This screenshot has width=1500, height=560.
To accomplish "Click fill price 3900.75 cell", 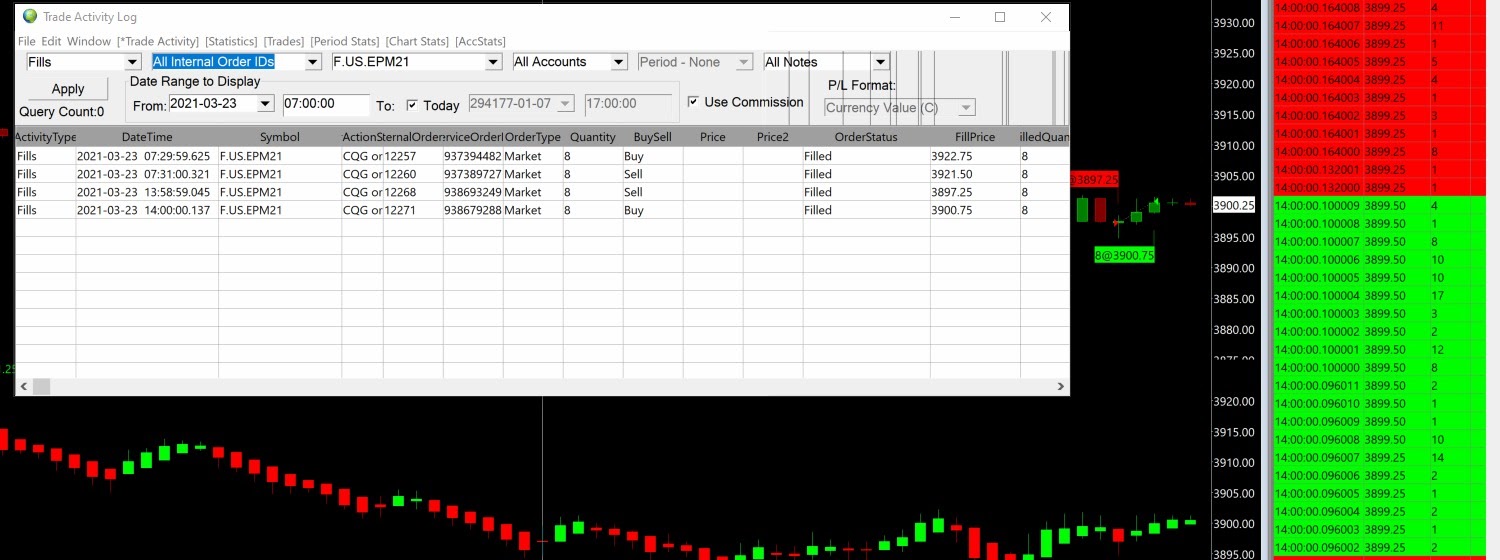I will tap(974, 210).
